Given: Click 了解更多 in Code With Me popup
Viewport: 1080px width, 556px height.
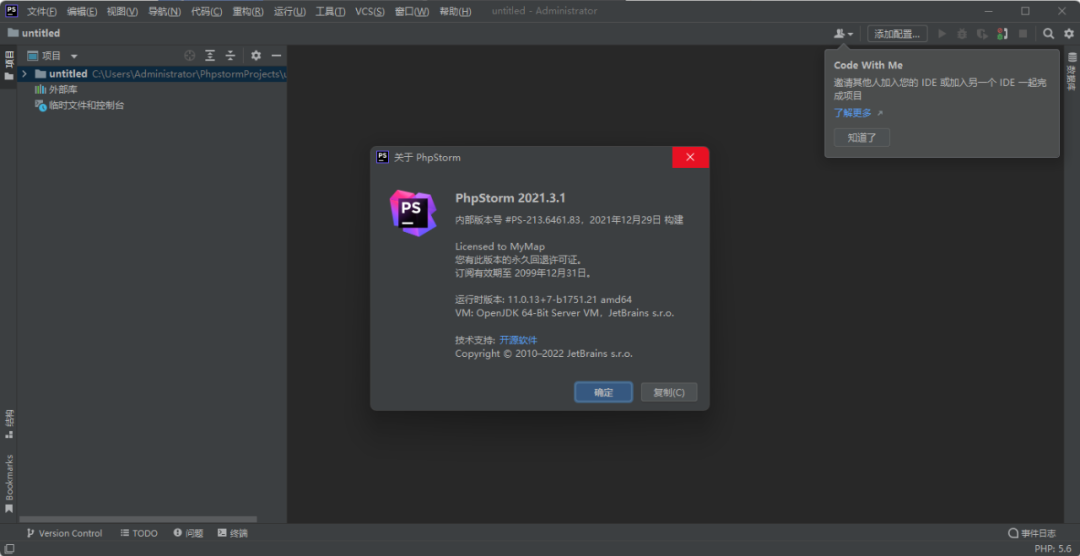Looking at the screenshot, I should 853,113.
